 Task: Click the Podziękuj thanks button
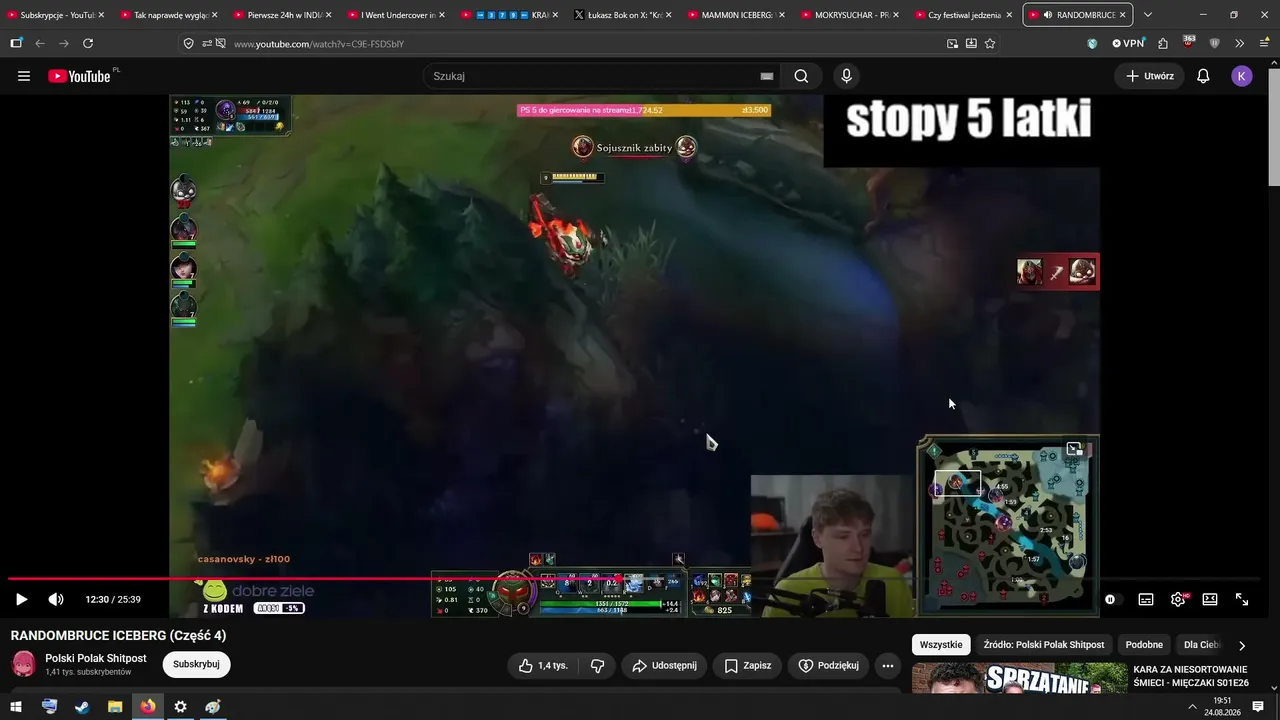829,666
